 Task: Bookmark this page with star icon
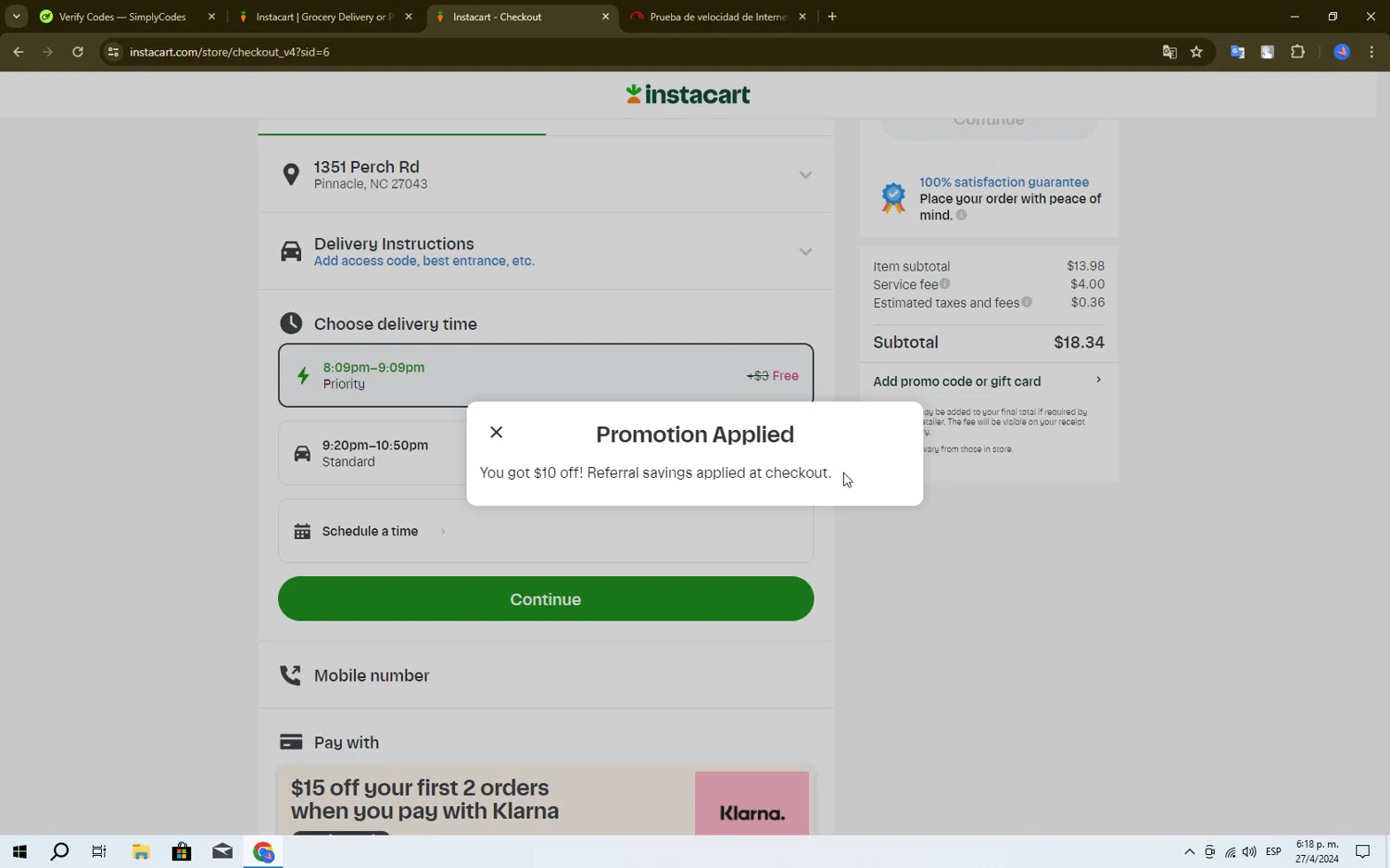[x=1196, y=52]
